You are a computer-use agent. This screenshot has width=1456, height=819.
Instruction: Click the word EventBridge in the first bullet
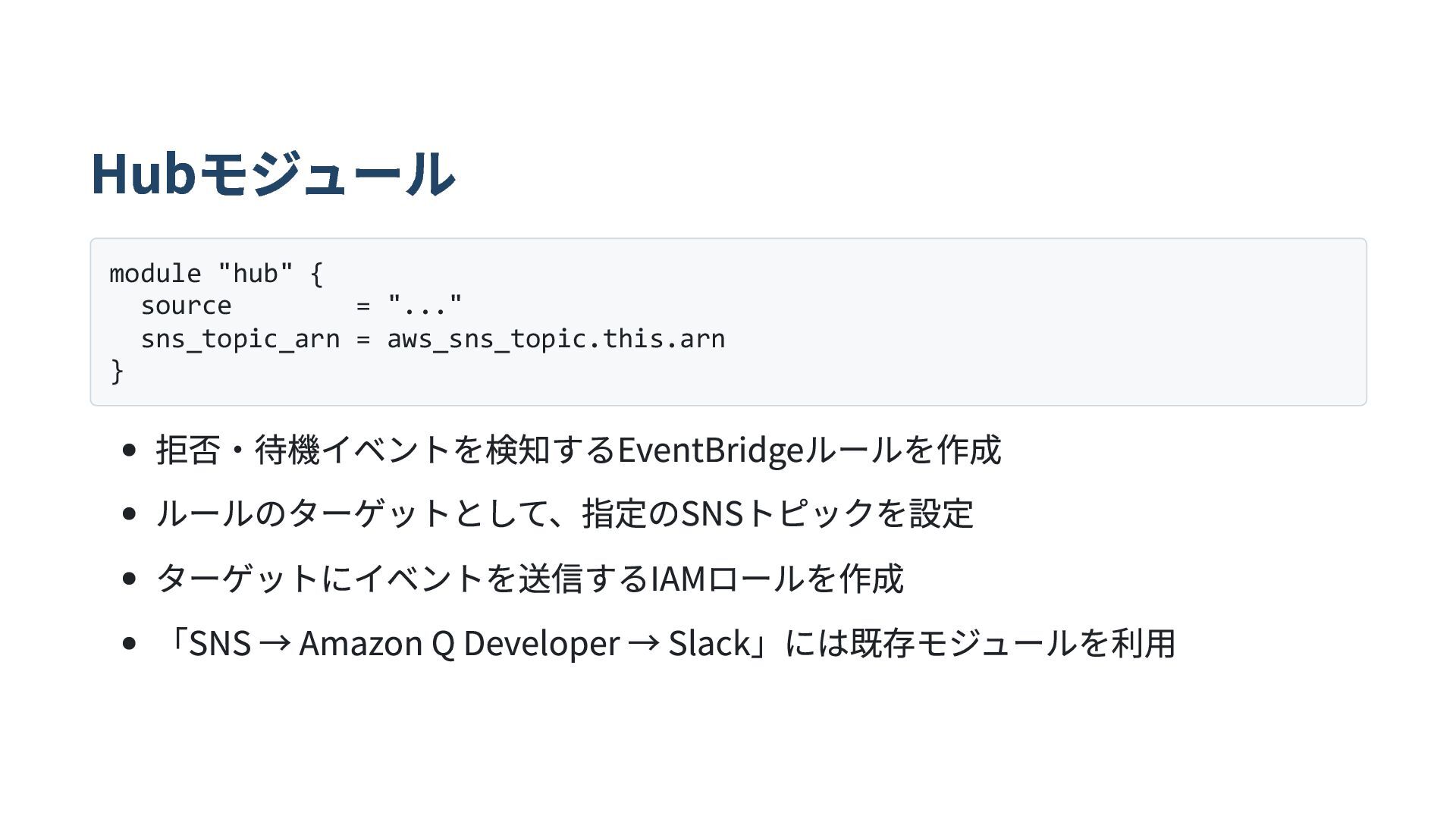[x=711, y=450]
